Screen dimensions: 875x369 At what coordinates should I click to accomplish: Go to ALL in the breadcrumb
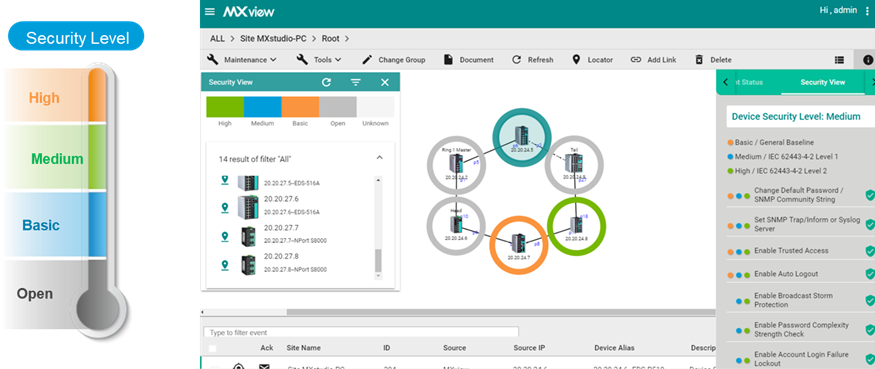tap(217, 39)
